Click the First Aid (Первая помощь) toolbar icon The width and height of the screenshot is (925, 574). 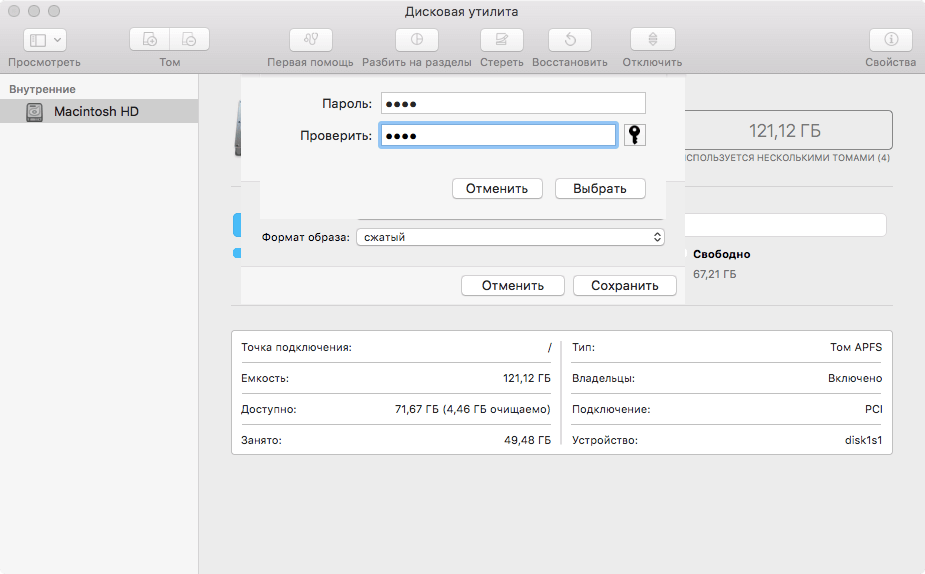310,40
